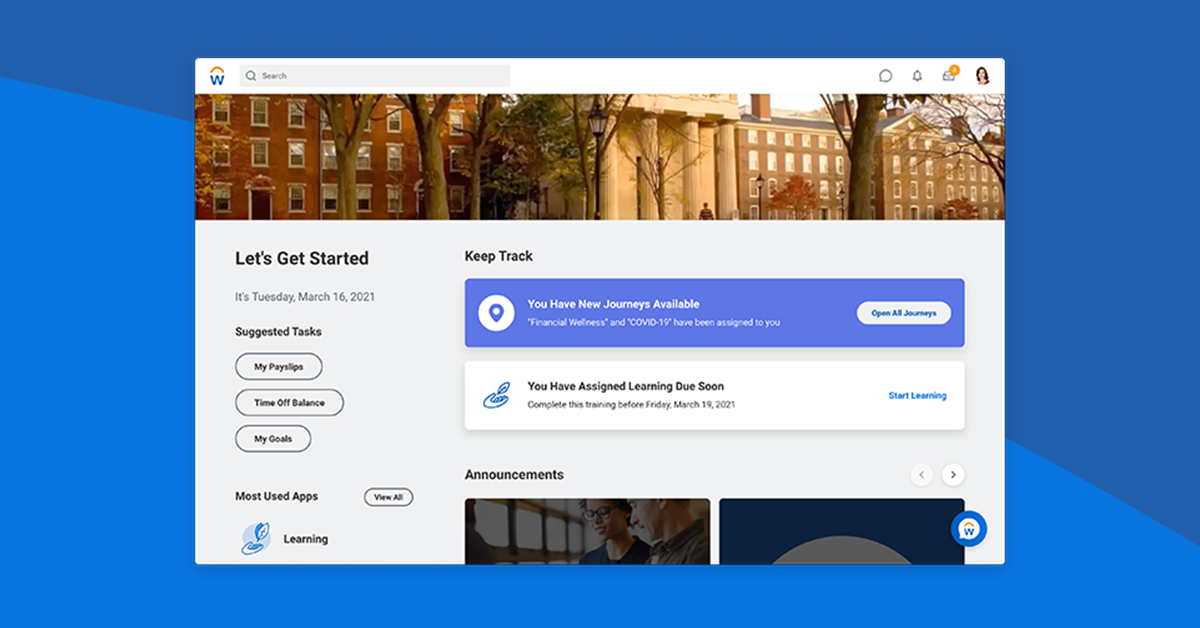1200x628 pixels.
Task: Open My Payslips suggested task
Action: pos(279,367)
